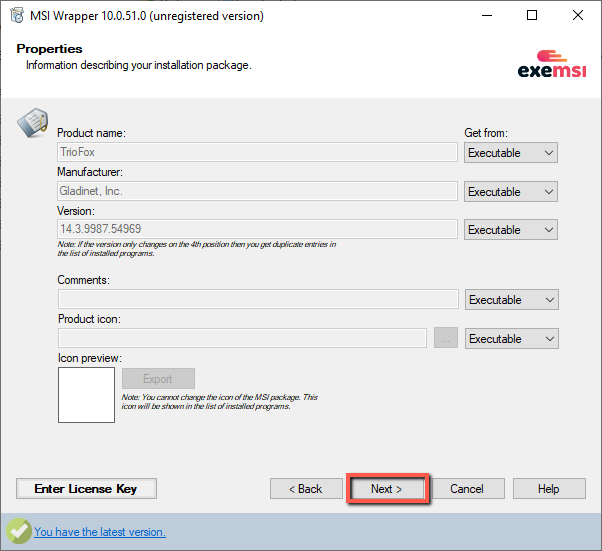Click the green checkmark status icon
This screenshot has height=551, width=602.
coord(18,531)
